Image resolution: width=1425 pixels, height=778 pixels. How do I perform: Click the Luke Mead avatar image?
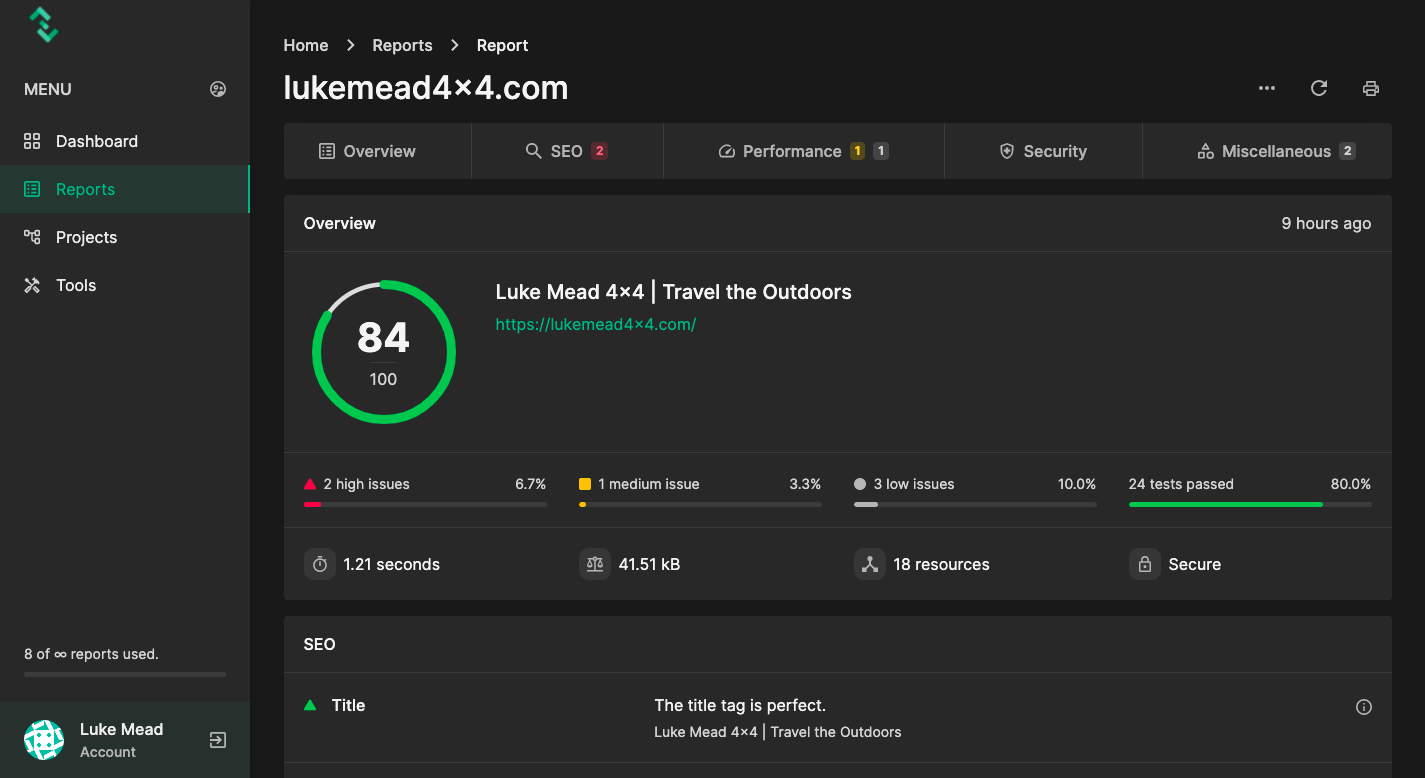click(x=44, y=740)
